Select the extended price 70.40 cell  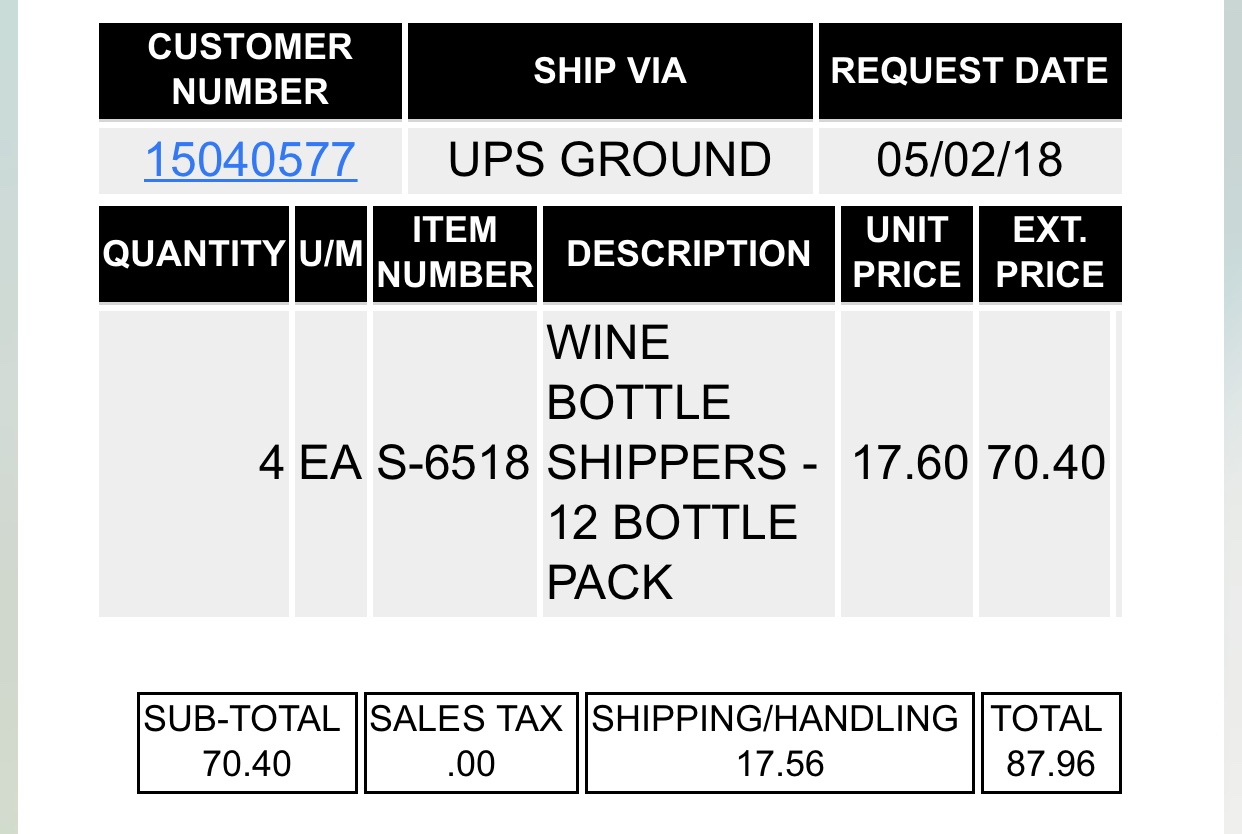click(x=1045, y=463)
